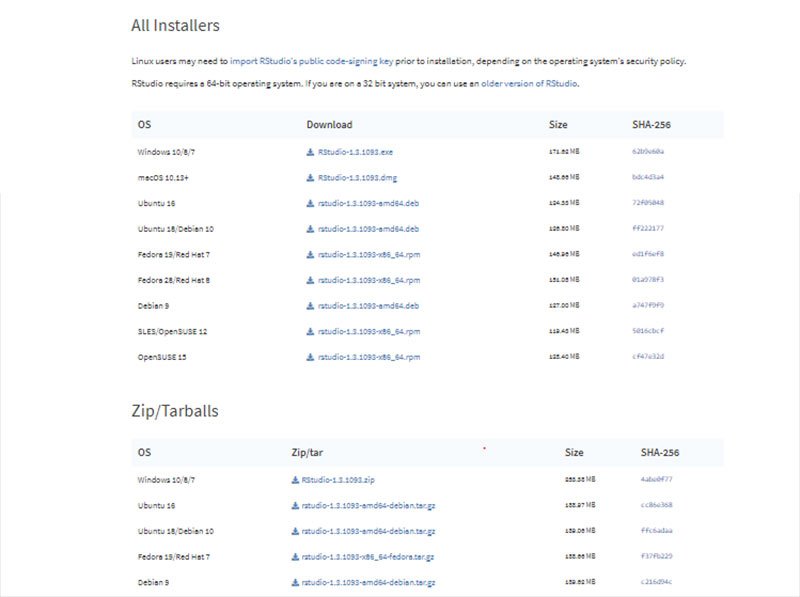800x597 pixels.
Task: Open x86_64.rpm link for SLES/OpenSUSE 12
Action: point(369,331)
